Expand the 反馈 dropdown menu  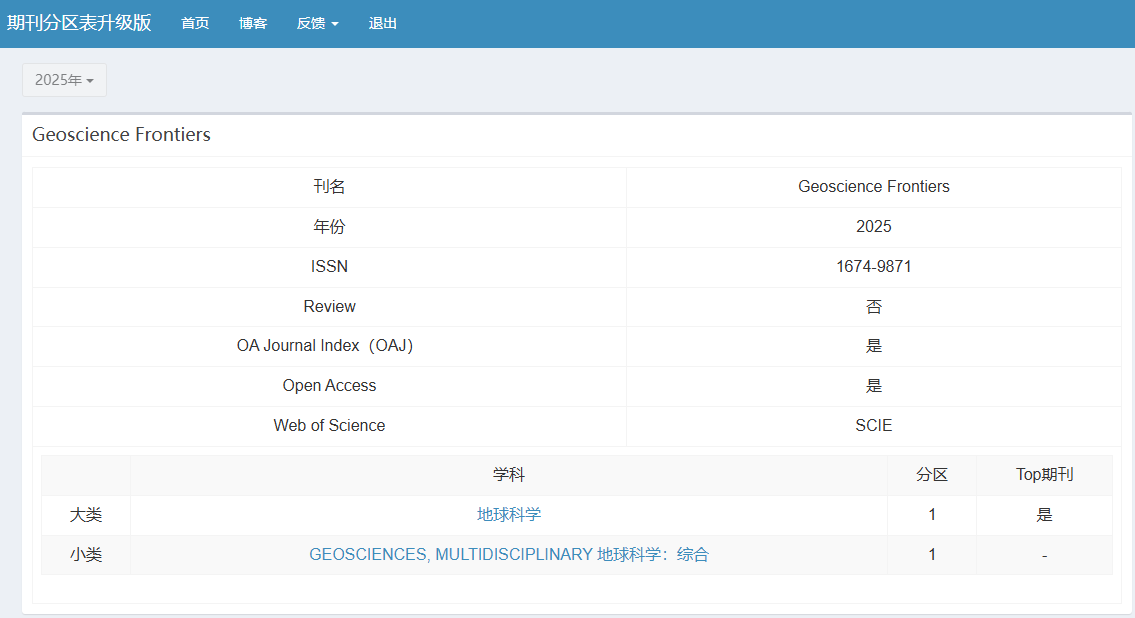point(317,23)
